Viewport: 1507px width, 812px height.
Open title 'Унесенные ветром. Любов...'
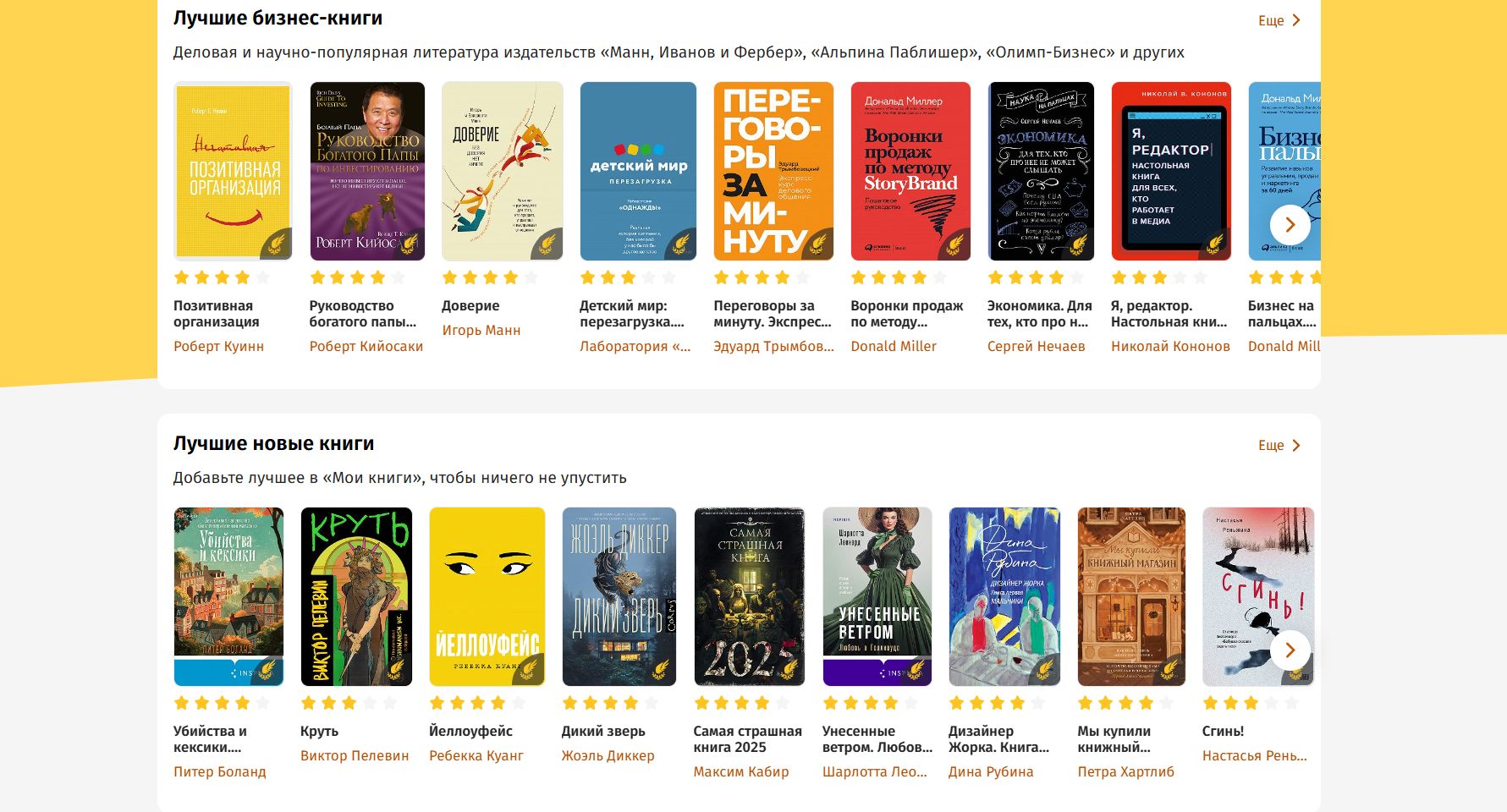click(877, 739)
